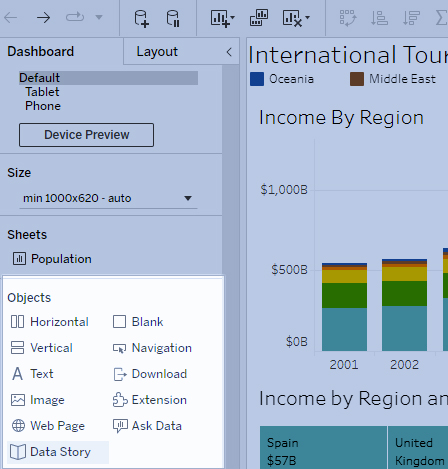Click the totals sigma icon
Screen dimensions: 448x469
442,18
